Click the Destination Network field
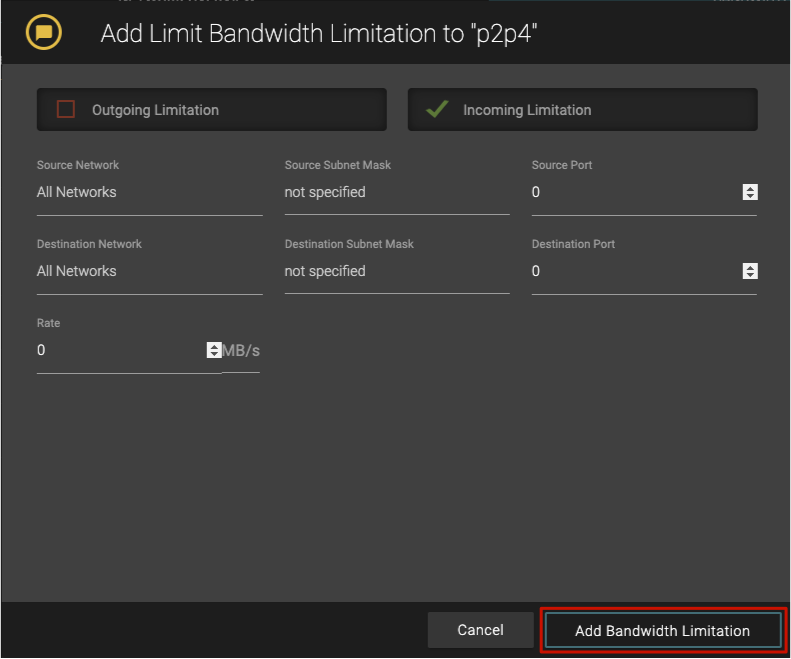This screenshot has height=659, width=791. (149, 271)
